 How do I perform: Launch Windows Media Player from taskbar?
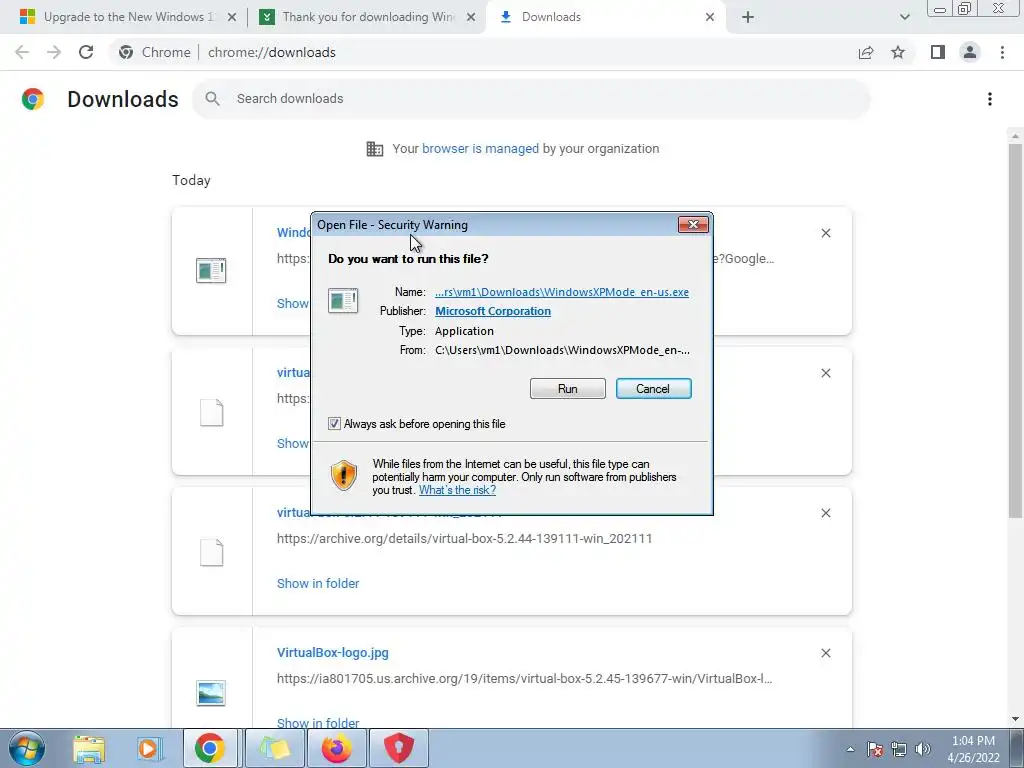(x=150, y=748)
